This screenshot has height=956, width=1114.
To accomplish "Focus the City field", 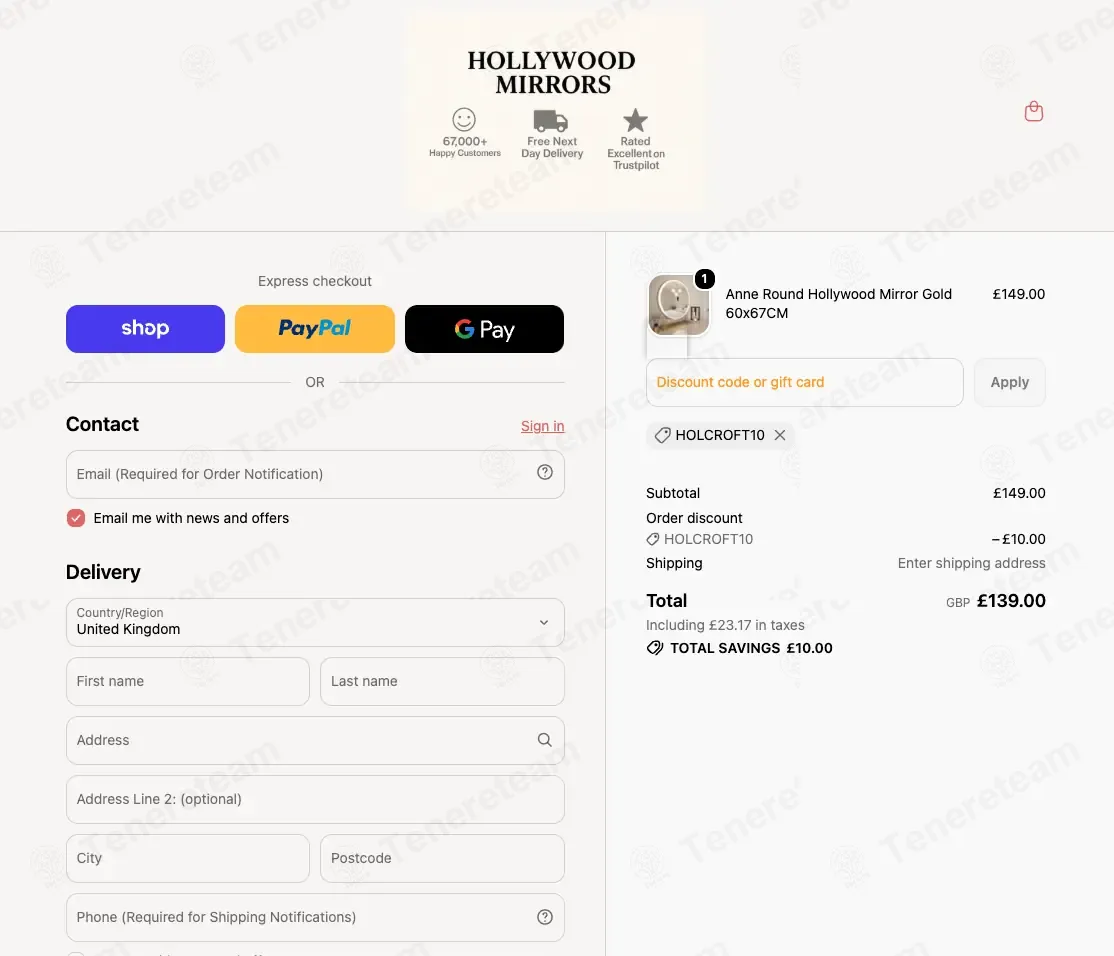I will coord(188,858).
